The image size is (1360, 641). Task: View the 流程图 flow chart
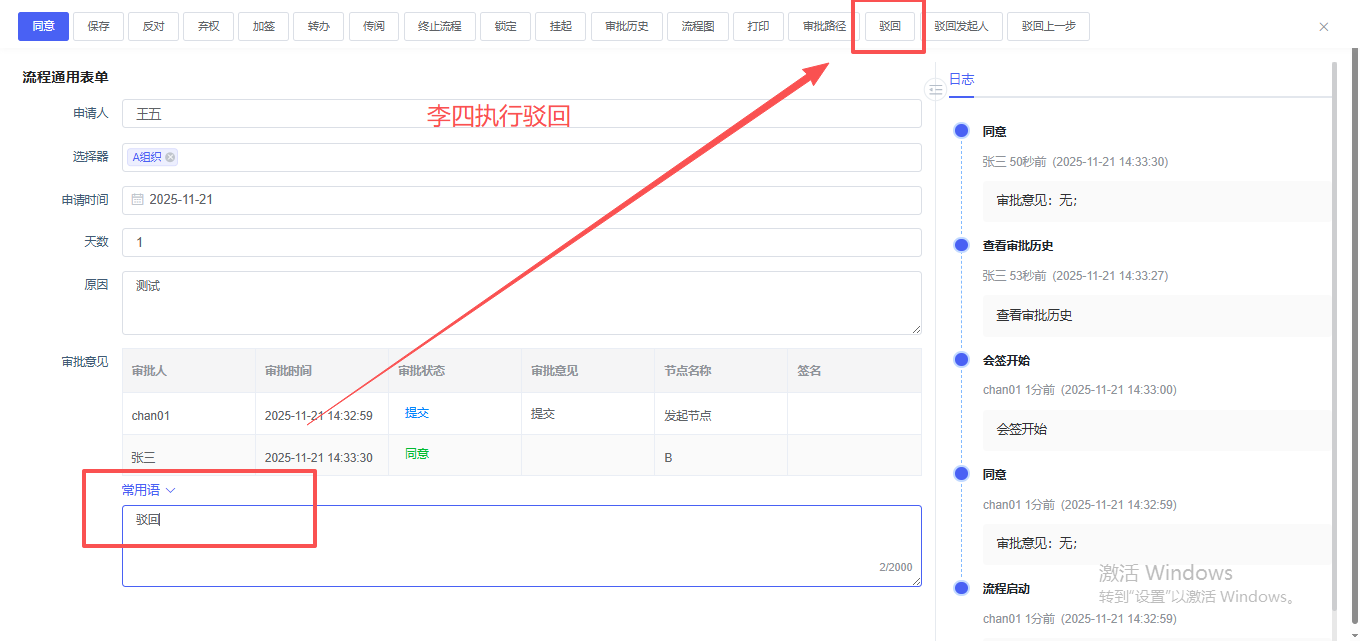[x=698, y=26]
